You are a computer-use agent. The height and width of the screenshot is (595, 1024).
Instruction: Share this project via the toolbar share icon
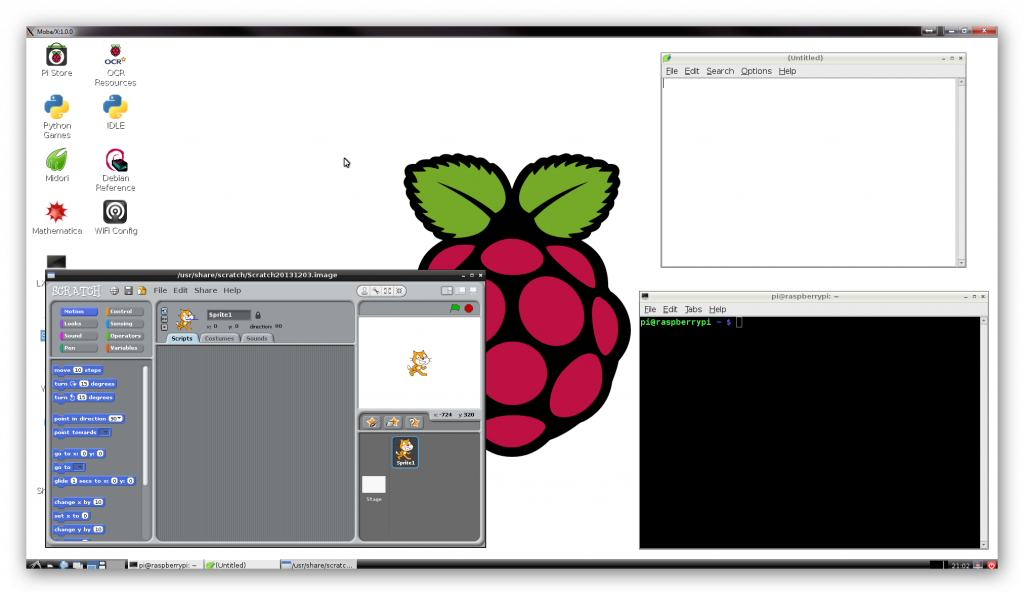pos(141,290)
